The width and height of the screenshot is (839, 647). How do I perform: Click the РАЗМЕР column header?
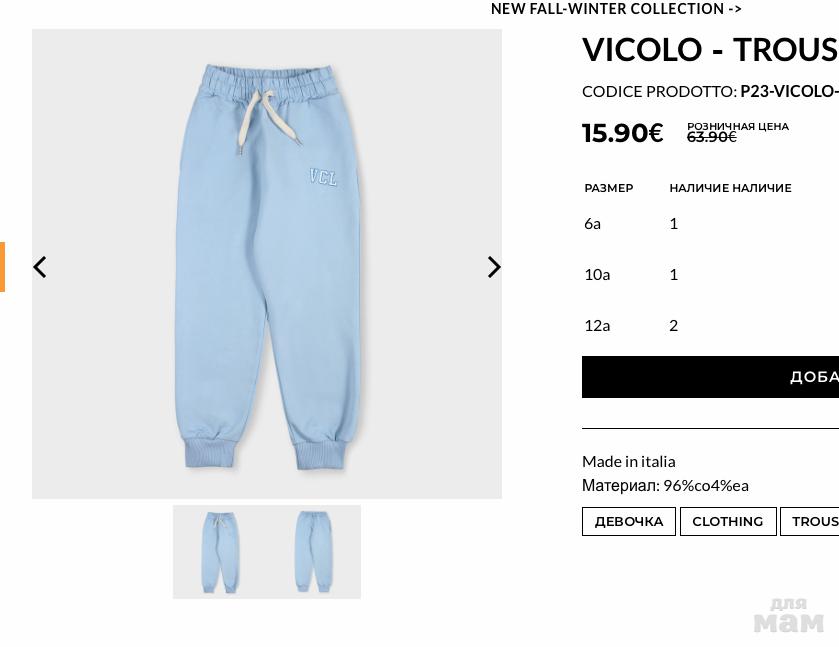609,188
